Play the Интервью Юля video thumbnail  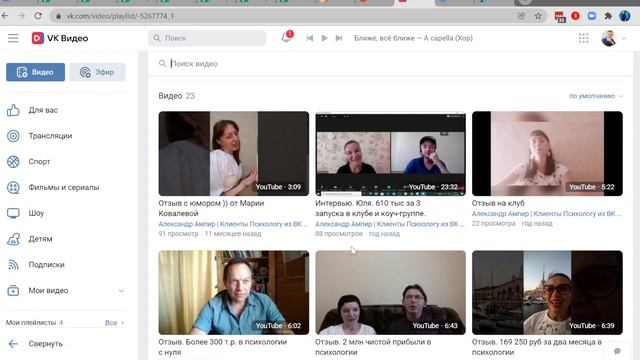(390, 153)
